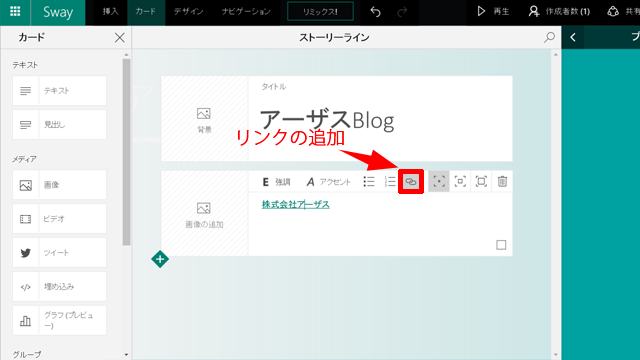Image resolution: width=640 pixels, height=360 pixels.
Task: Set intense emphasis for the card
Action: point(481,182)
